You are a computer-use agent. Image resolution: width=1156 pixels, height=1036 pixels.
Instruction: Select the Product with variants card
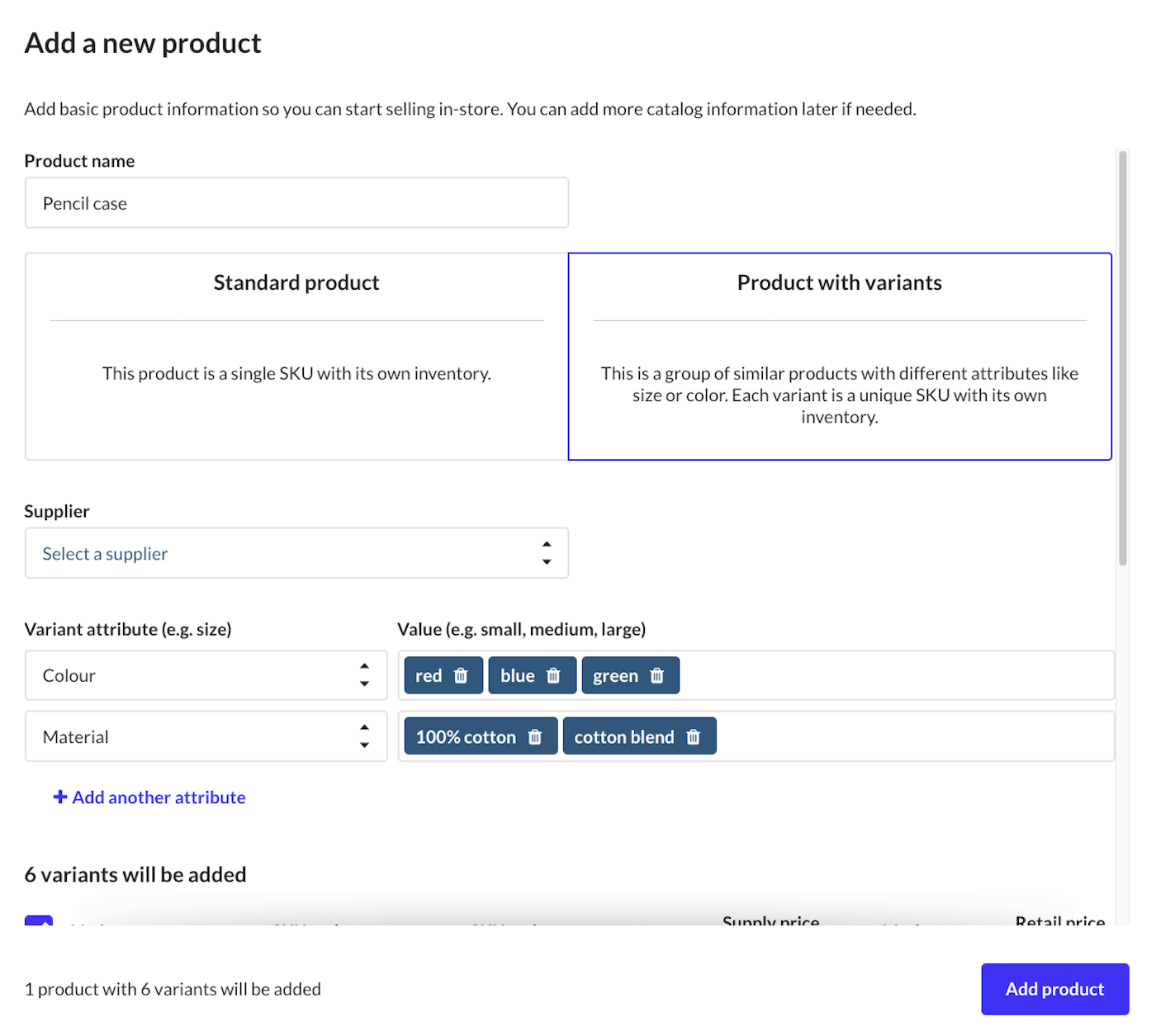tap(839, 357)
